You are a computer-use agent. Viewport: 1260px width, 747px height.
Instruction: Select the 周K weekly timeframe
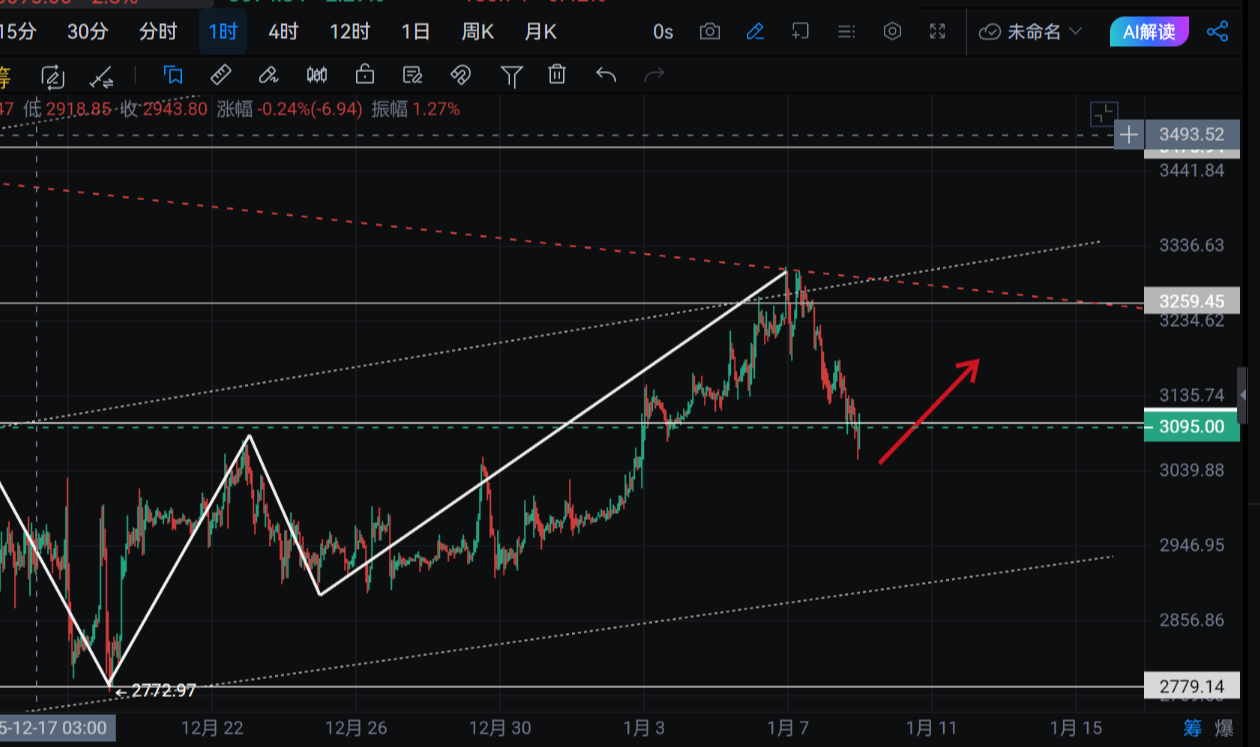click(477, 32)
